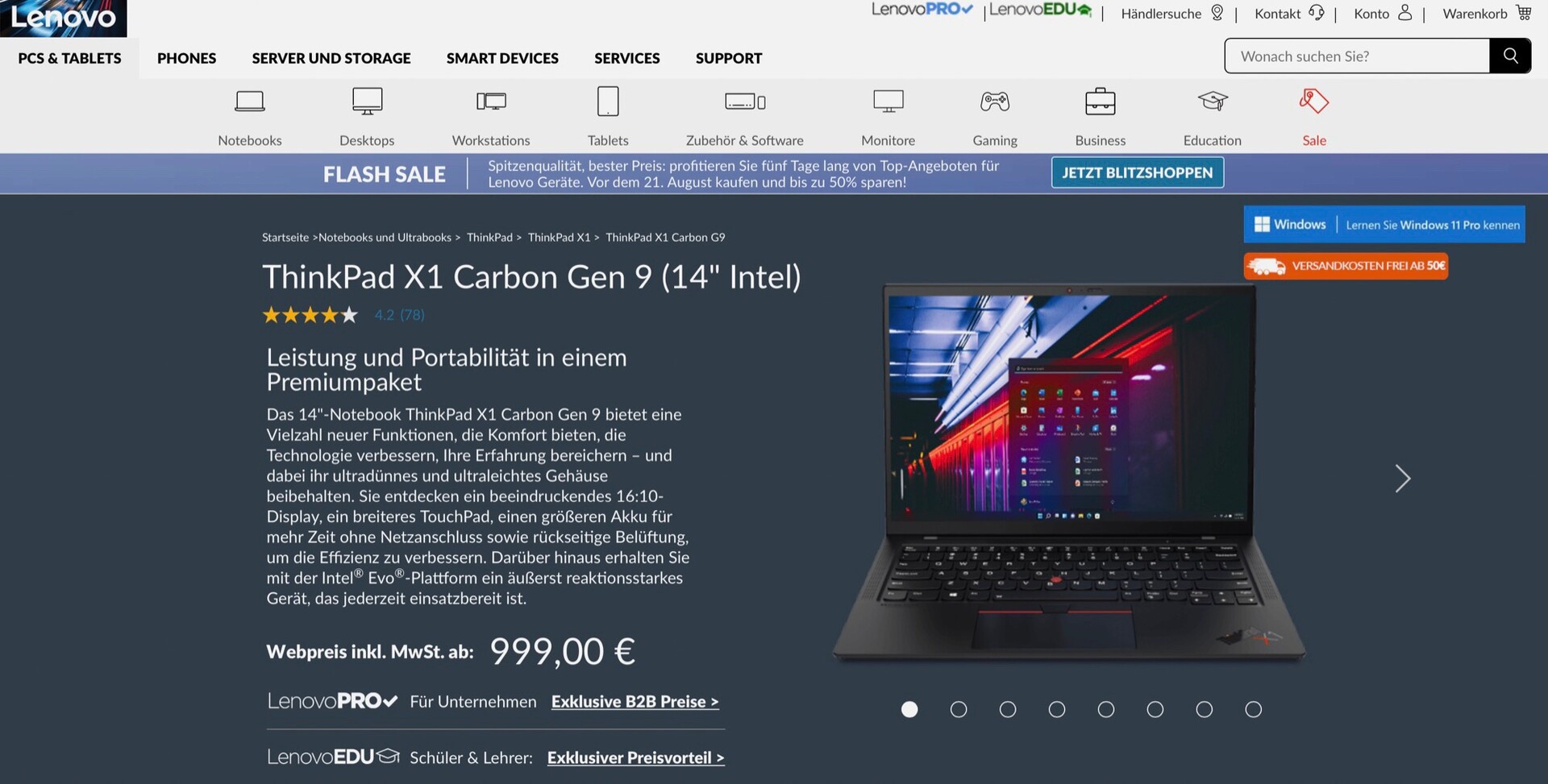Select the Gaming controller icon
Screen dimensions: 1548x784
(995, 102)
